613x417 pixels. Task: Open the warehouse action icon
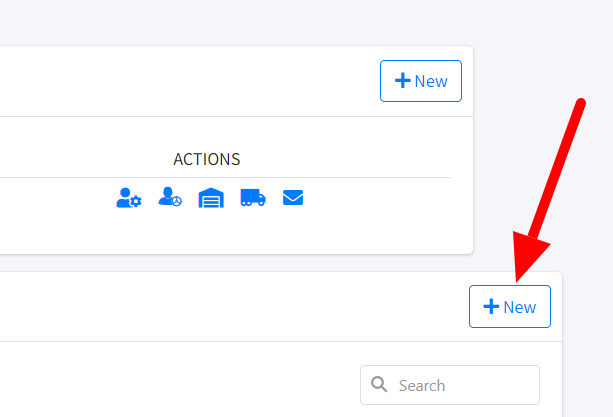coord(211,198)
